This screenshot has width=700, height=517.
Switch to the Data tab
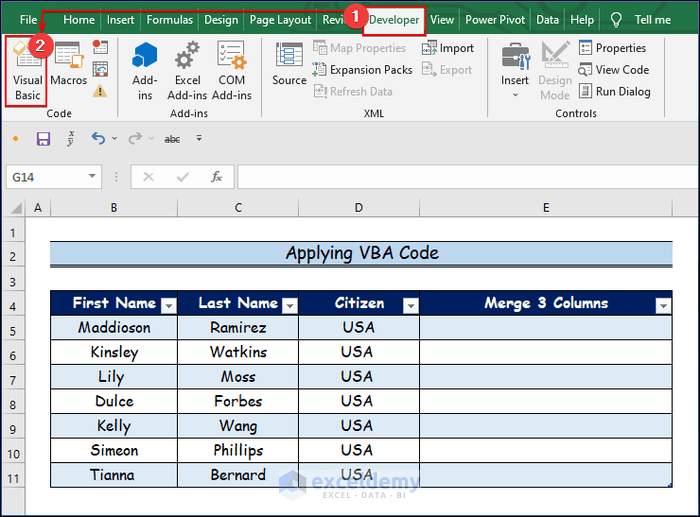tap(547, 20)
